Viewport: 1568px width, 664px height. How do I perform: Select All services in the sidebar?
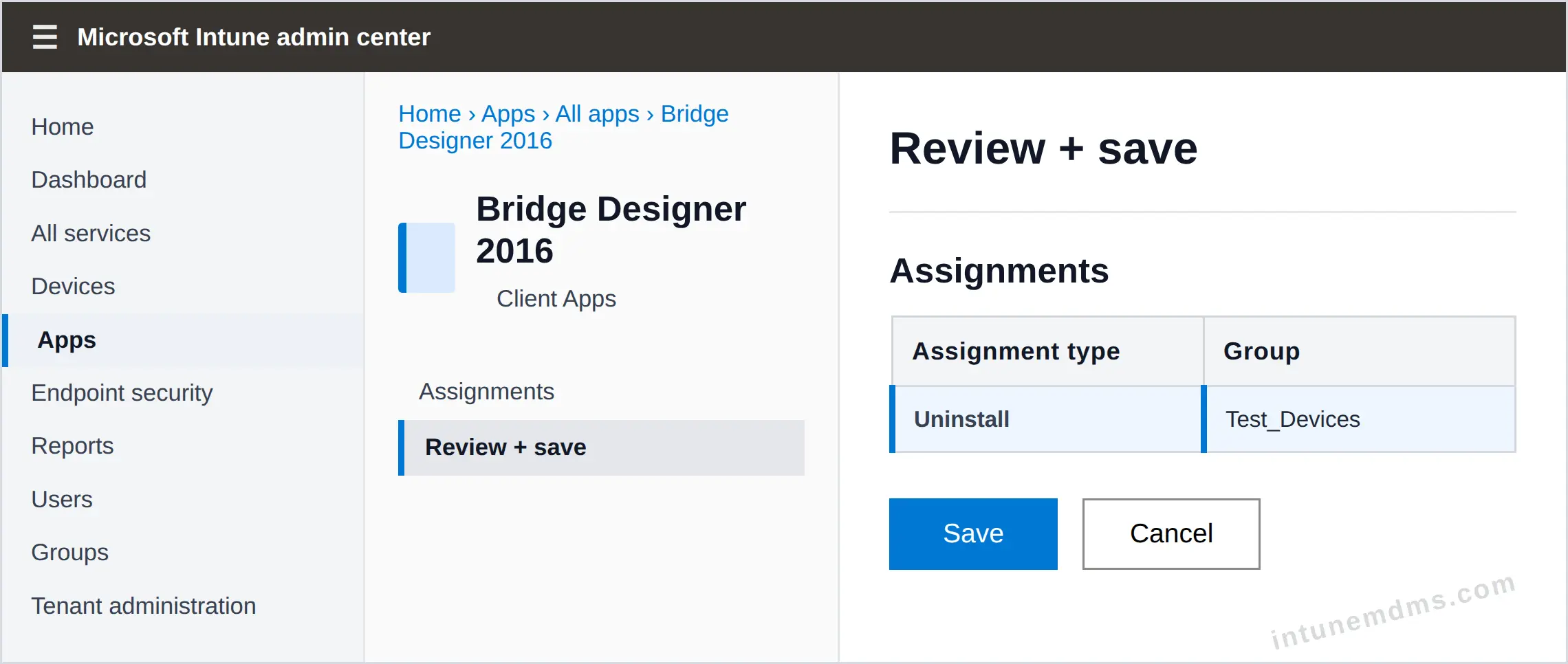[91, 234]
